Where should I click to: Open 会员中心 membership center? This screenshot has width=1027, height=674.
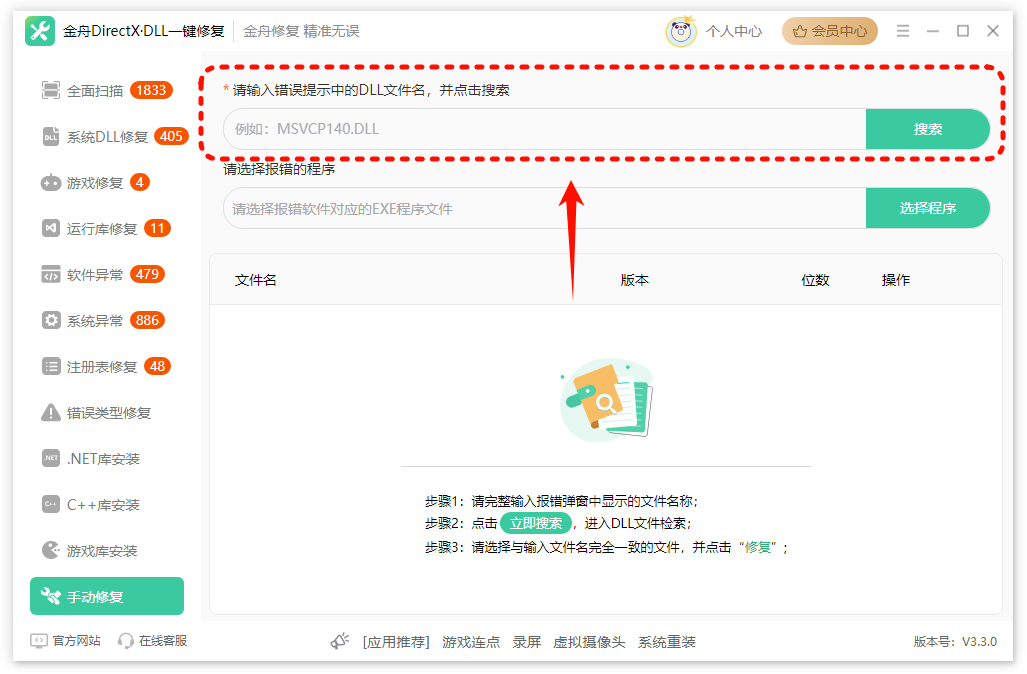(x=830, y=31)
